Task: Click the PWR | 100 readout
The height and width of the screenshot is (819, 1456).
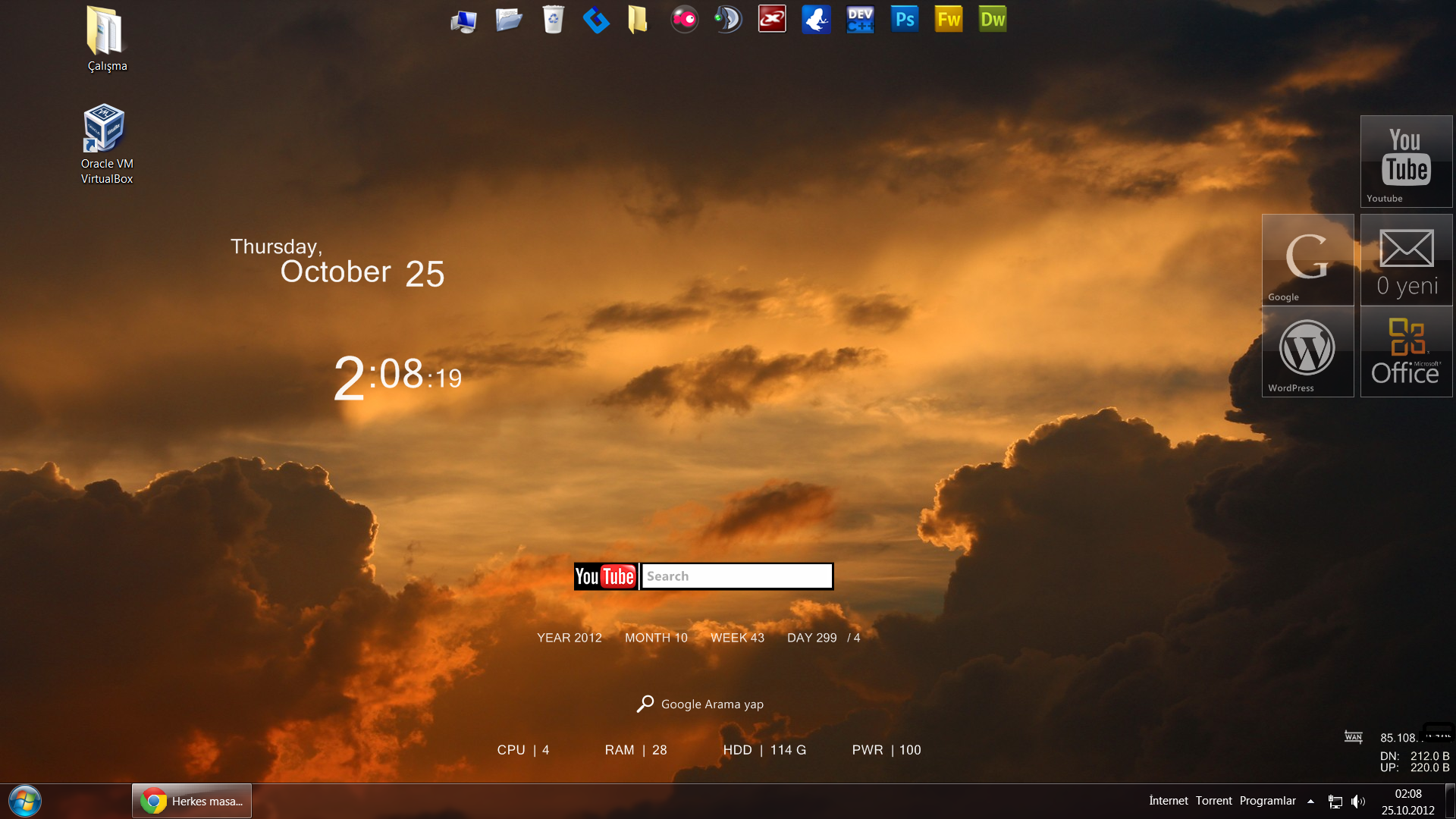Action: click(886, 750)
